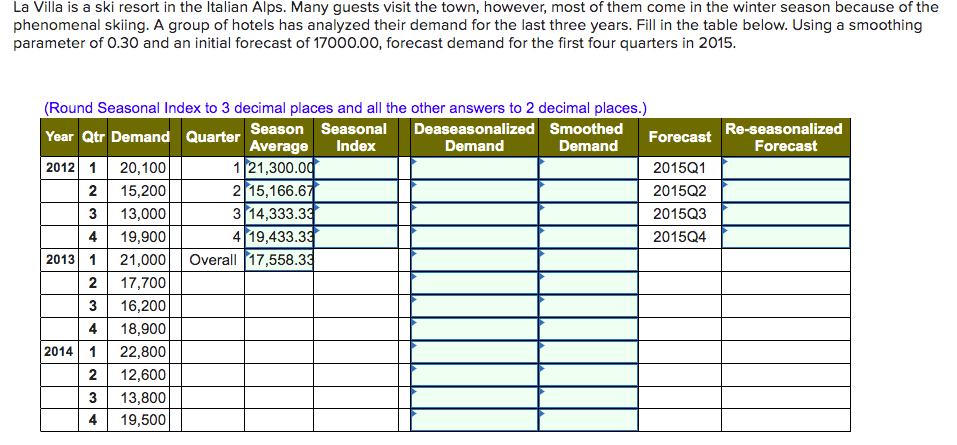Click the Smoothed Demand column header

(588, 137)
